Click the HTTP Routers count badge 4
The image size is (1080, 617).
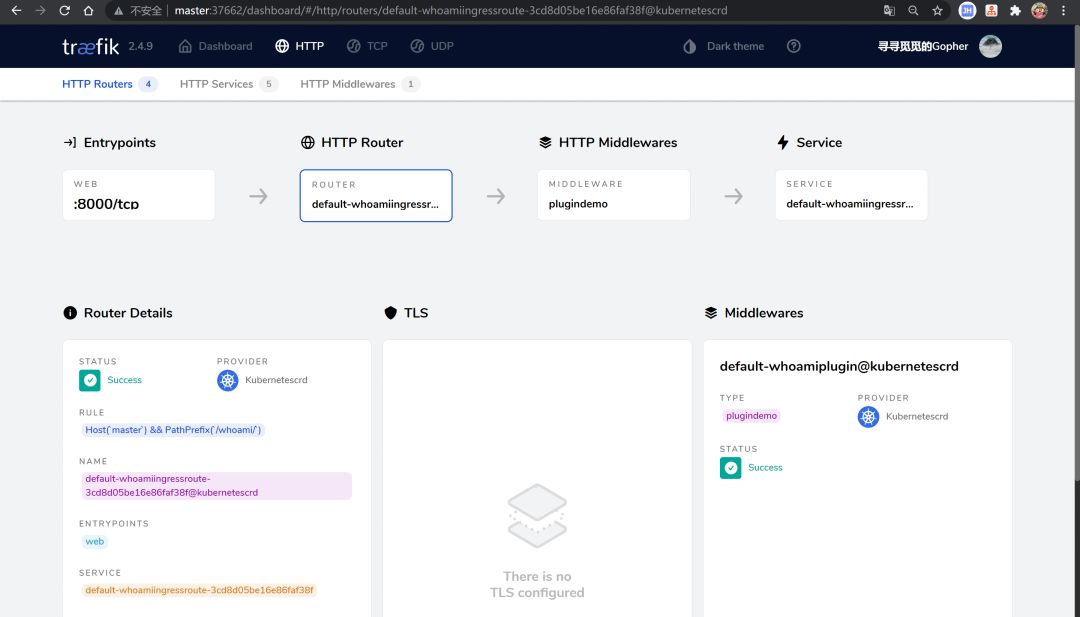click(x=148, y=84)
